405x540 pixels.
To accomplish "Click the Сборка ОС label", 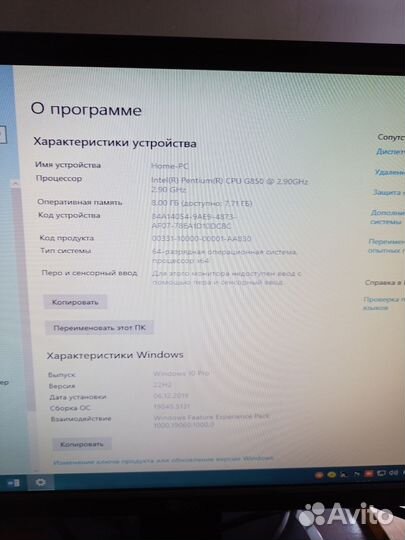I will tap(70, 408).
